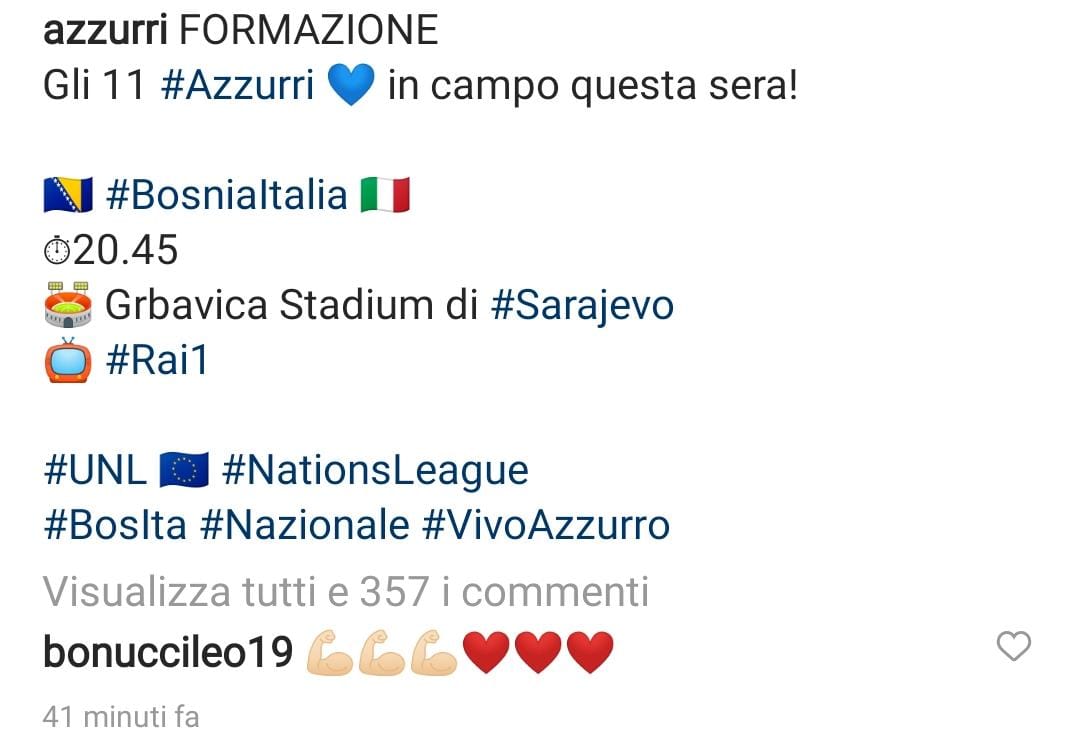Image resolution: width=1080 pixels, height=750 pixels.
Task: Click the stadium emoji before Grbavica Stadium
Action: pyautogui.click(x=66, y=304)
